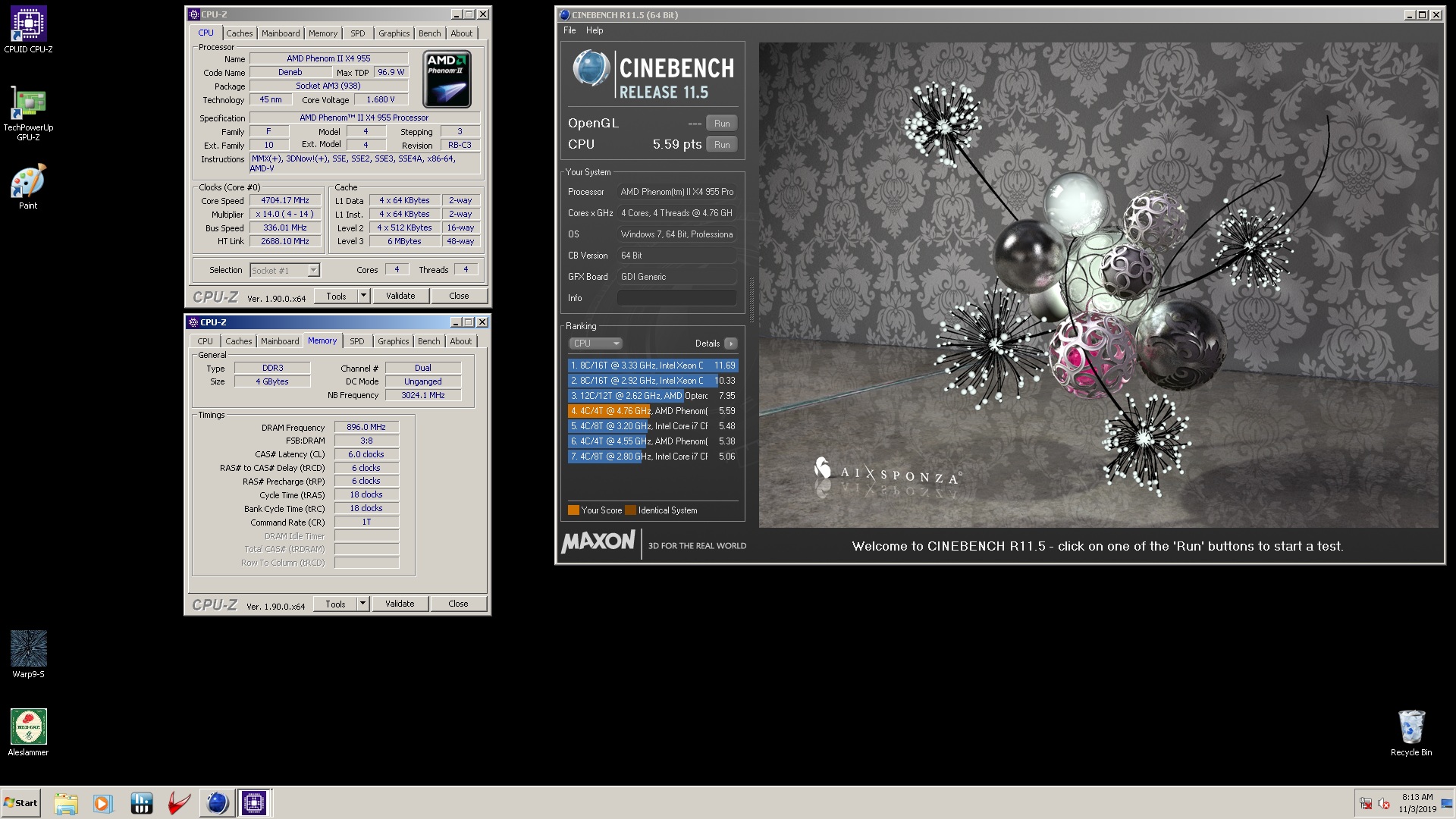1456x819 pixels.
Task: Open the CPUID CPU-Z desktop icon
Action: pyautogui.click(x=28, y=30)
